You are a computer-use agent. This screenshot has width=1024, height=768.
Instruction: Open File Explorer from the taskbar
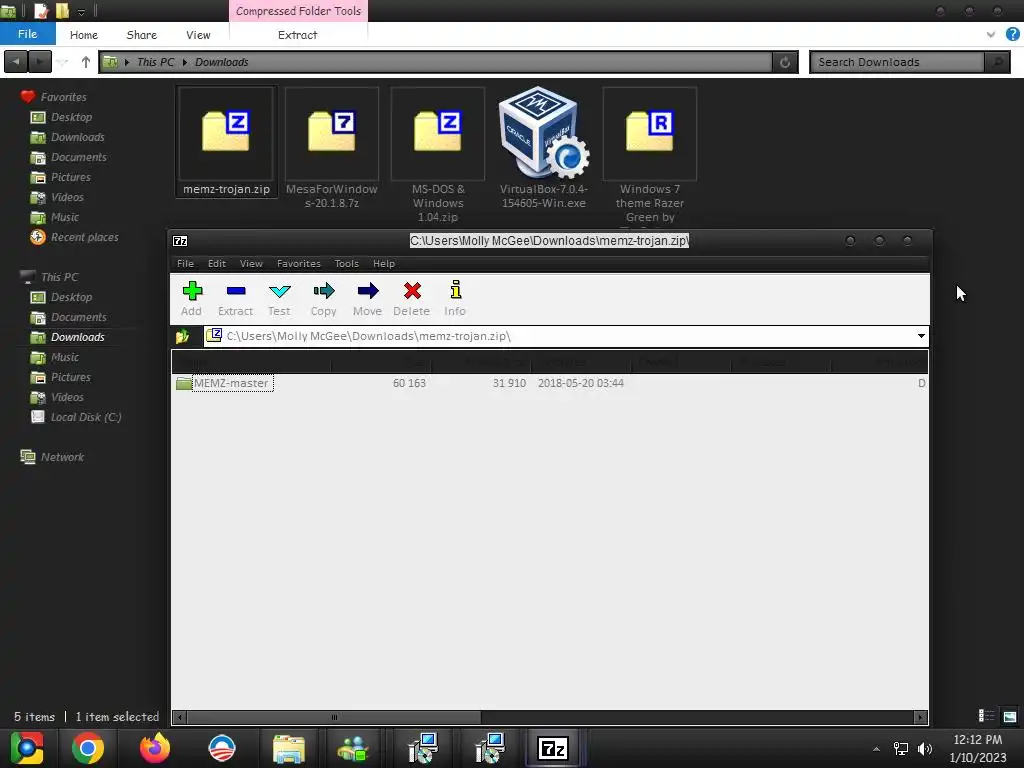tap(288, 748)
